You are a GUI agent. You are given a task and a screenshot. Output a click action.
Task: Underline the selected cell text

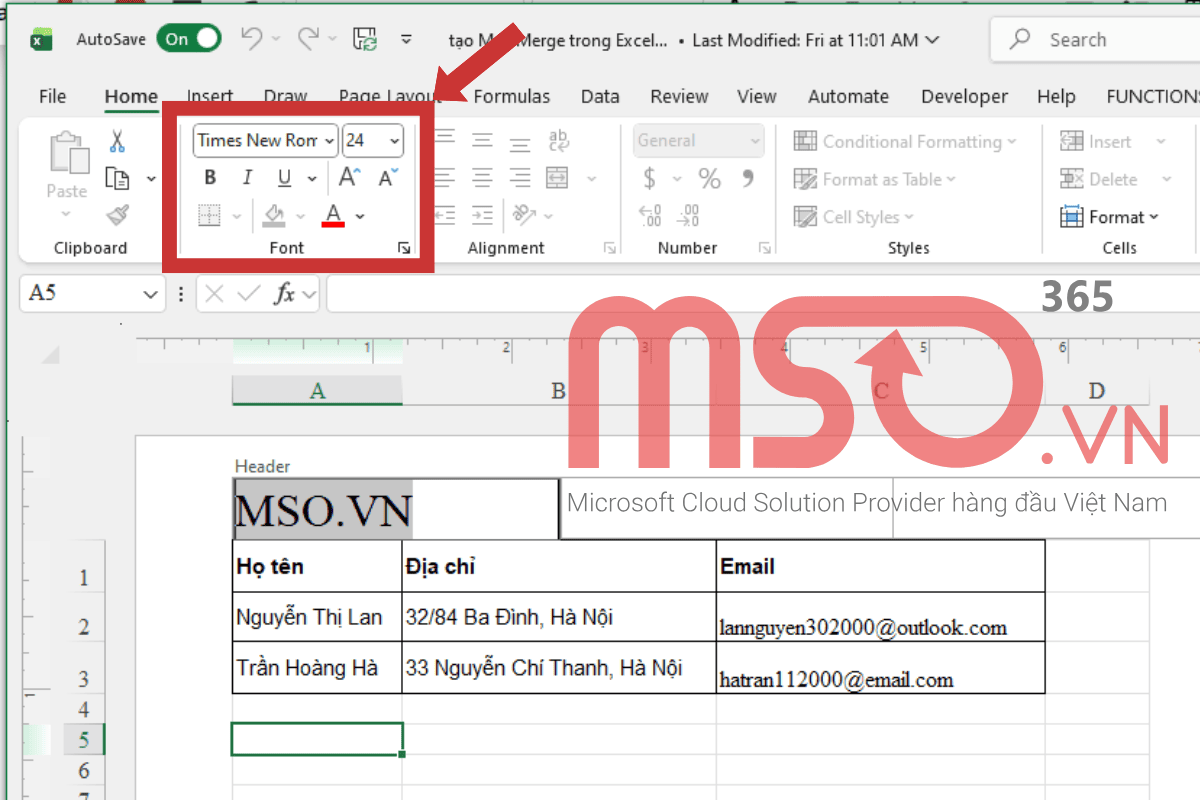pyautogui.click(x=283, y=177)
